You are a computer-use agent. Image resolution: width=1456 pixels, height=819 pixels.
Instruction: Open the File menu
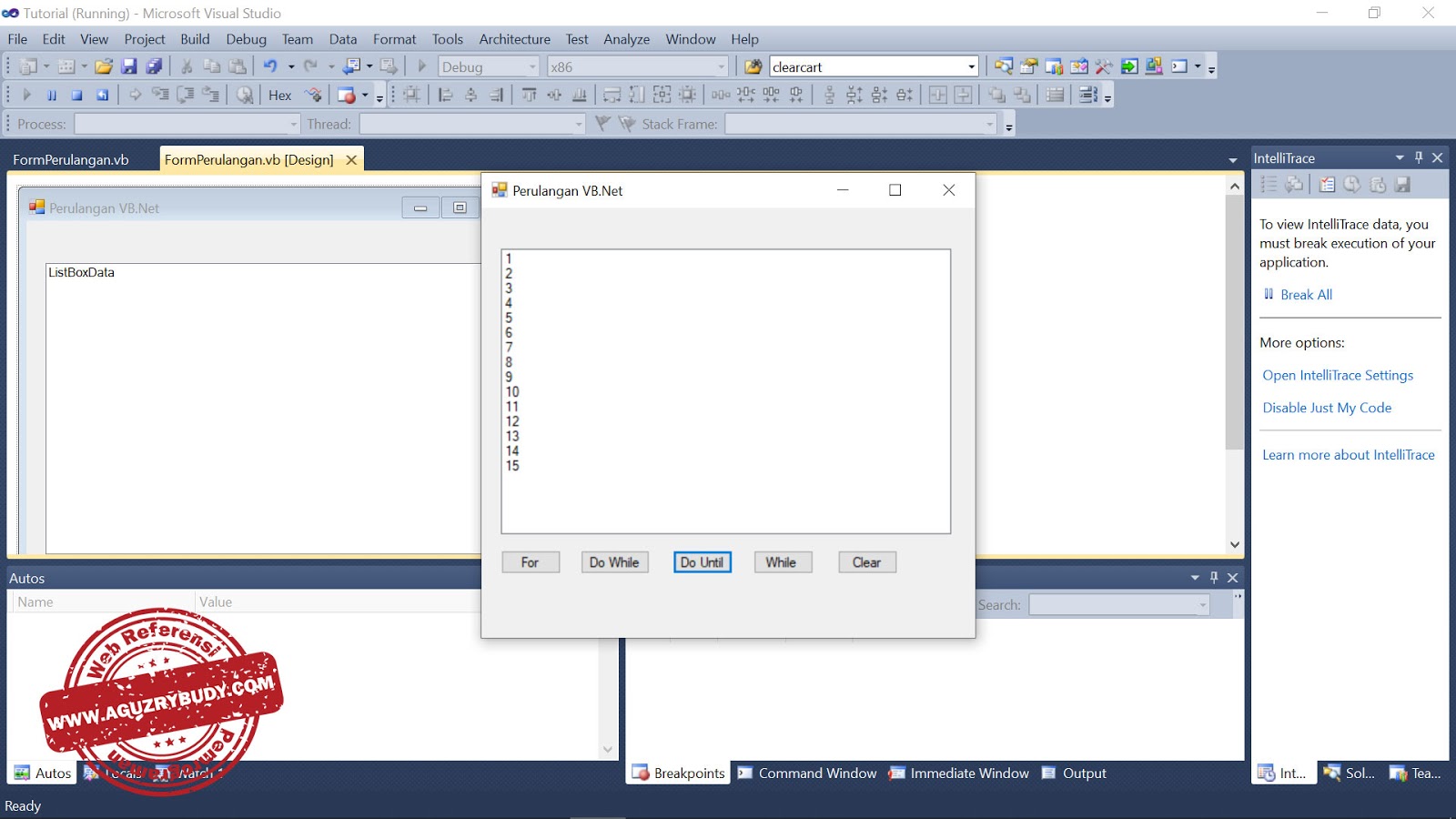pos(17,39)
